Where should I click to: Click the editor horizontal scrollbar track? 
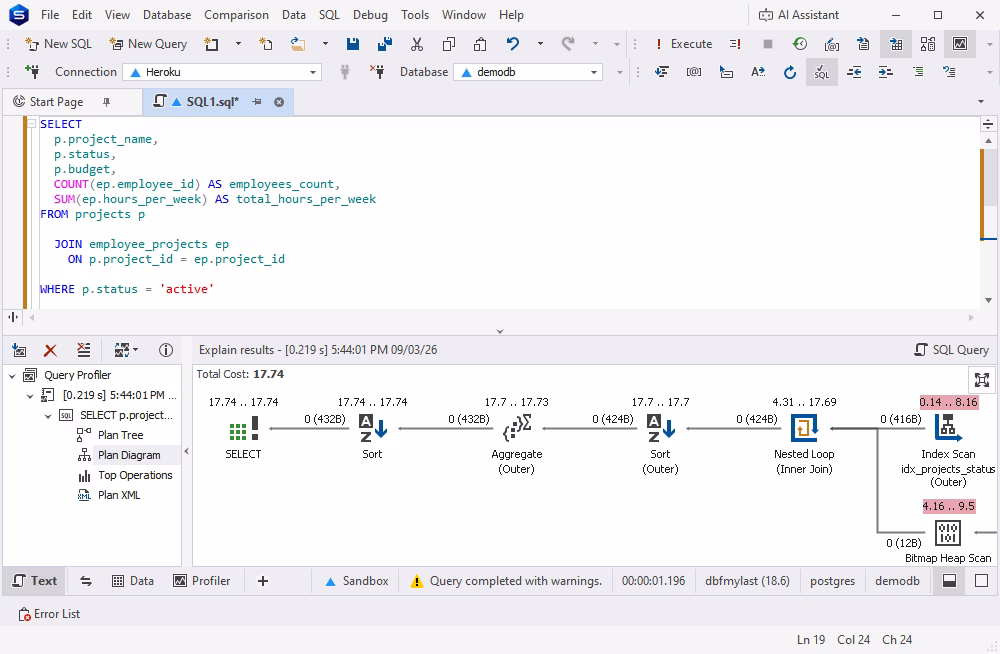click(x=501, y=317)
